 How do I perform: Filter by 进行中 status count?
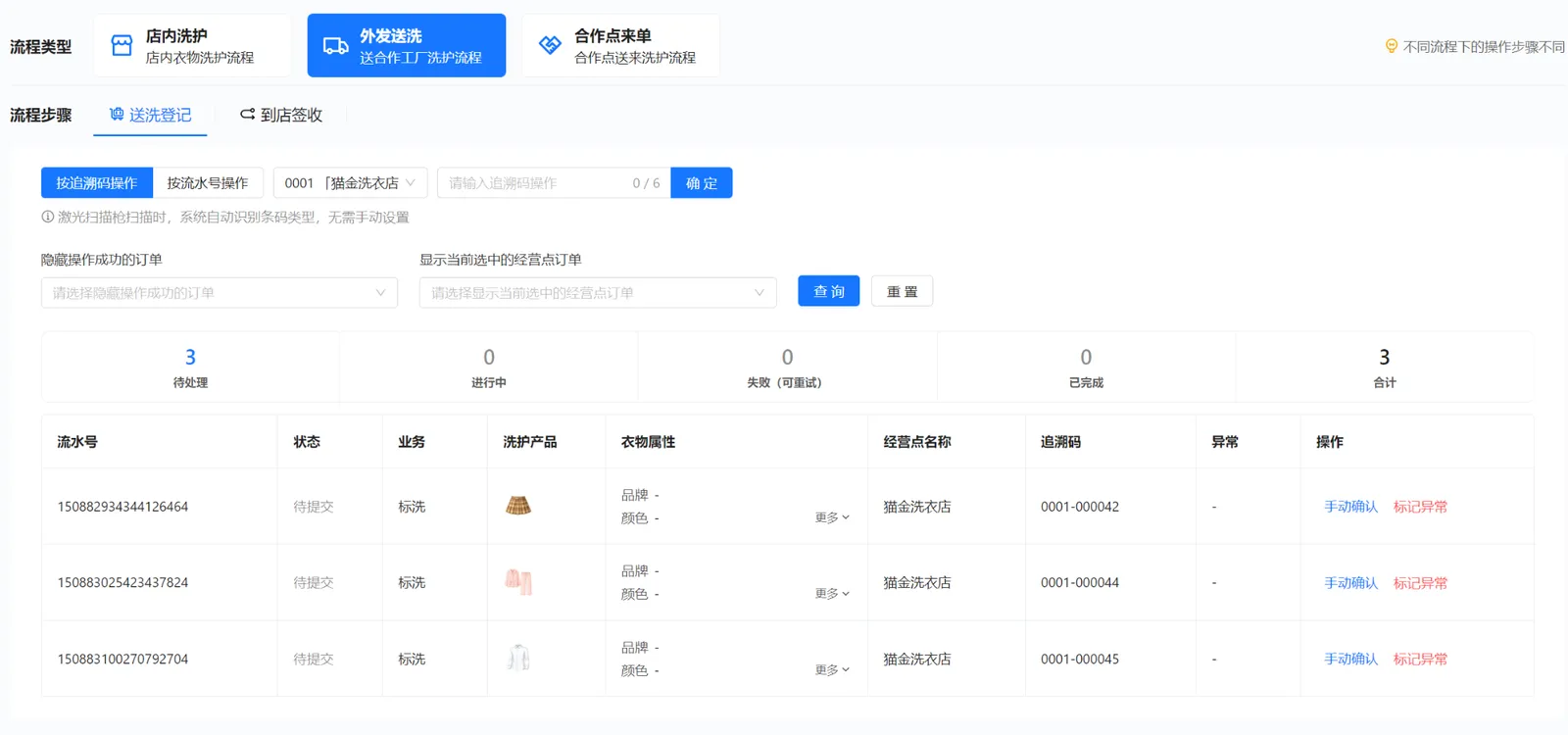tap(489, 367)
